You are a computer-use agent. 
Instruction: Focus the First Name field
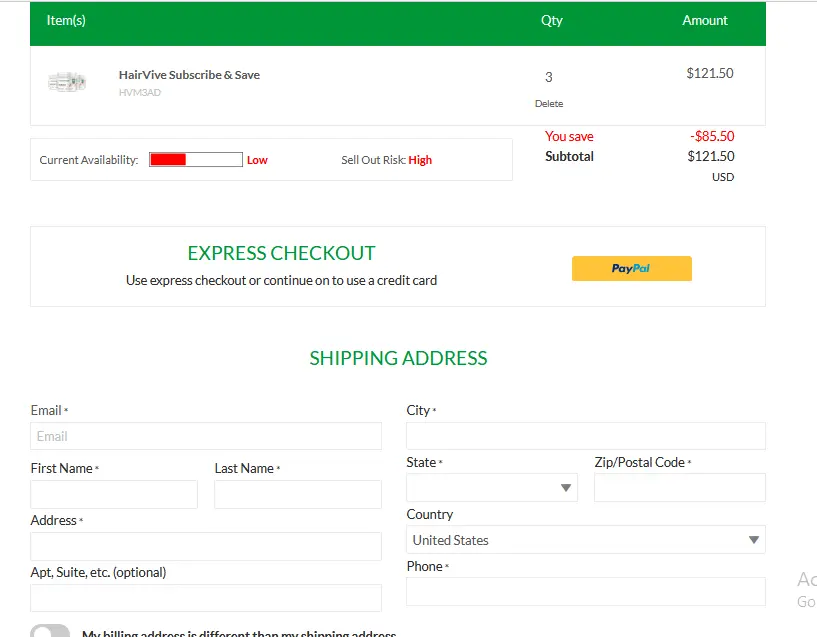point(114,494)
